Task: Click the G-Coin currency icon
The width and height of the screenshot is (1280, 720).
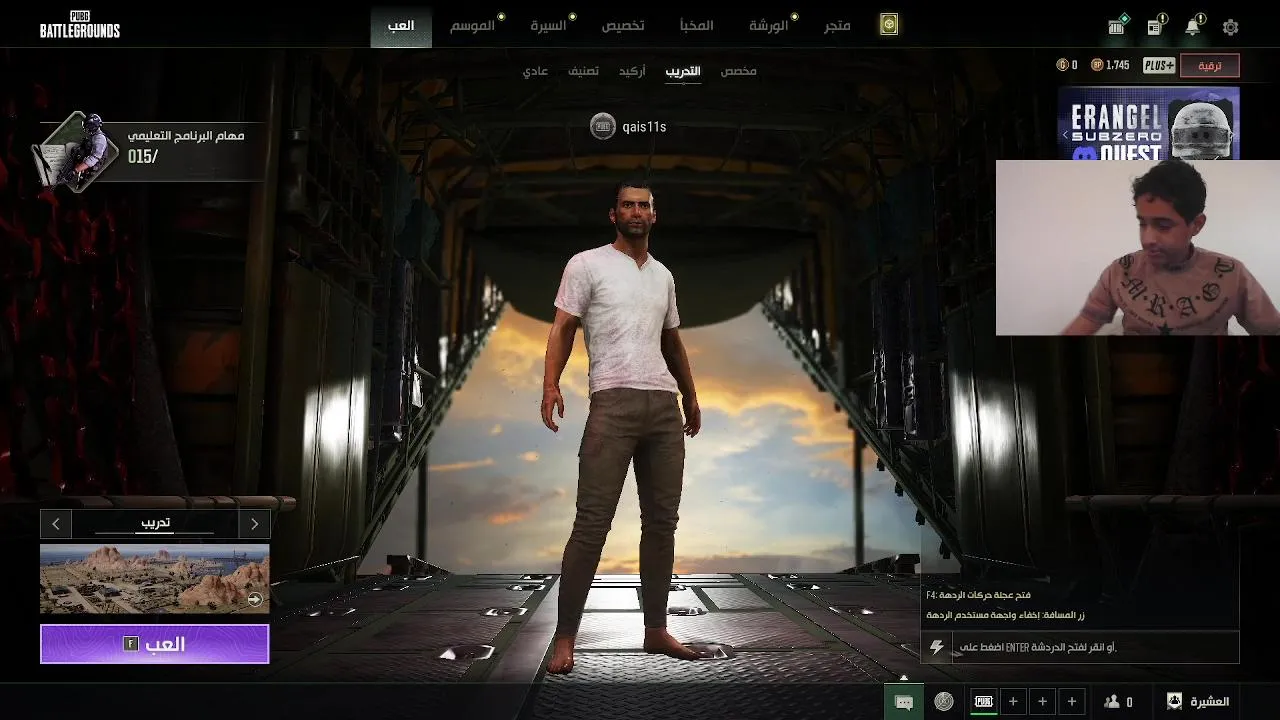Action: [x=1063, y=65]
